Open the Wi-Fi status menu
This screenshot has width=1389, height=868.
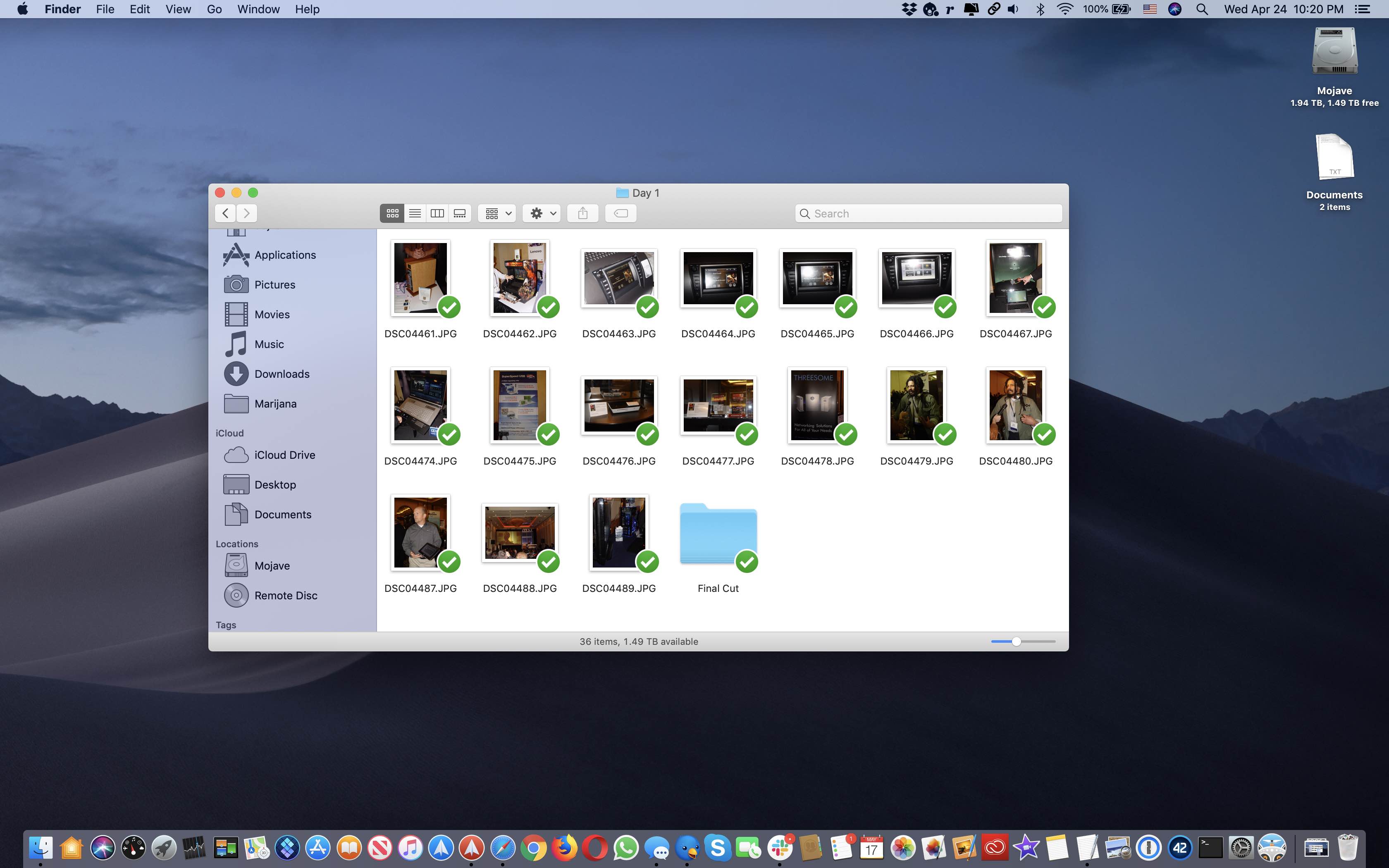coord(1065,9)
